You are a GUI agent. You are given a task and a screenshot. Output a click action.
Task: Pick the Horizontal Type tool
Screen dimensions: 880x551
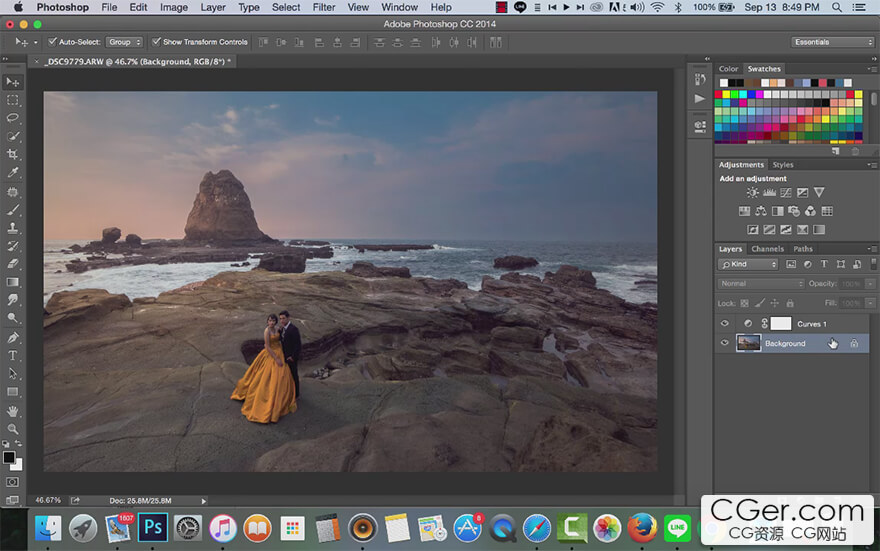pos(13,355)
